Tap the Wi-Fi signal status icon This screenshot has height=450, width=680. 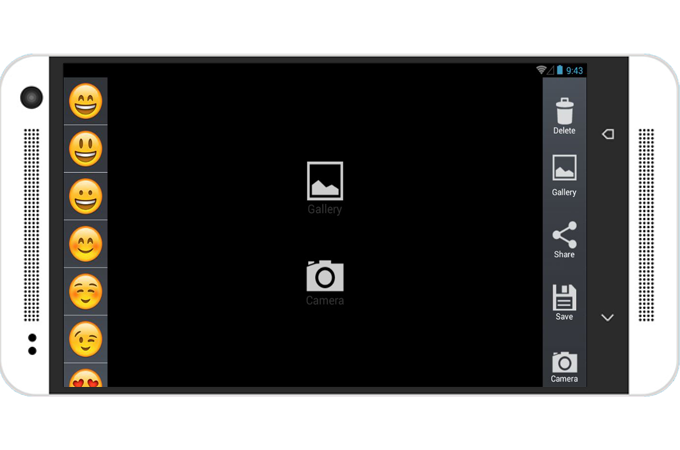tap(541, 70)
